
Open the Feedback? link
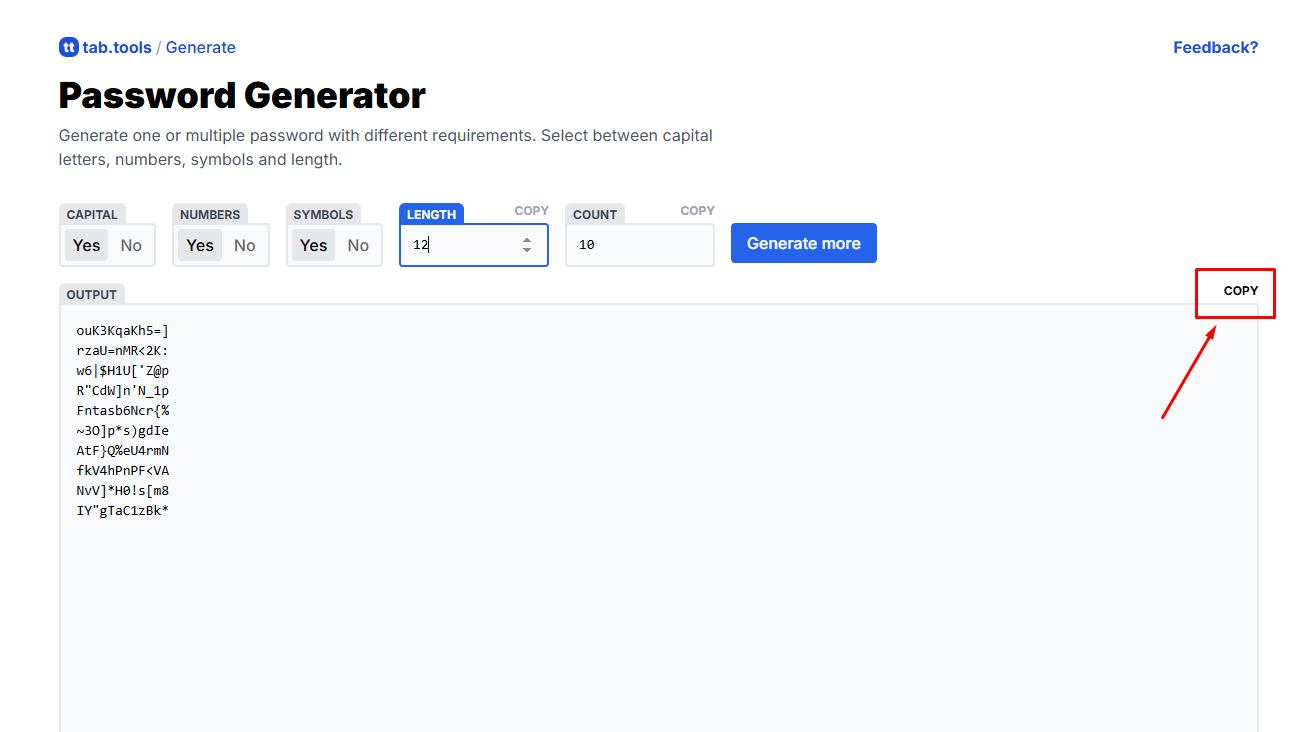pos(1215,47)
